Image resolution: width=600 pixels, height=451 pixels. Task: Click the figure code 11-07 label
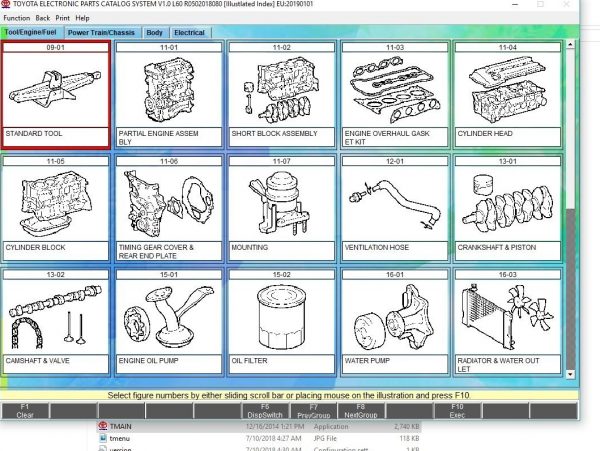click(x=282, y=161)
